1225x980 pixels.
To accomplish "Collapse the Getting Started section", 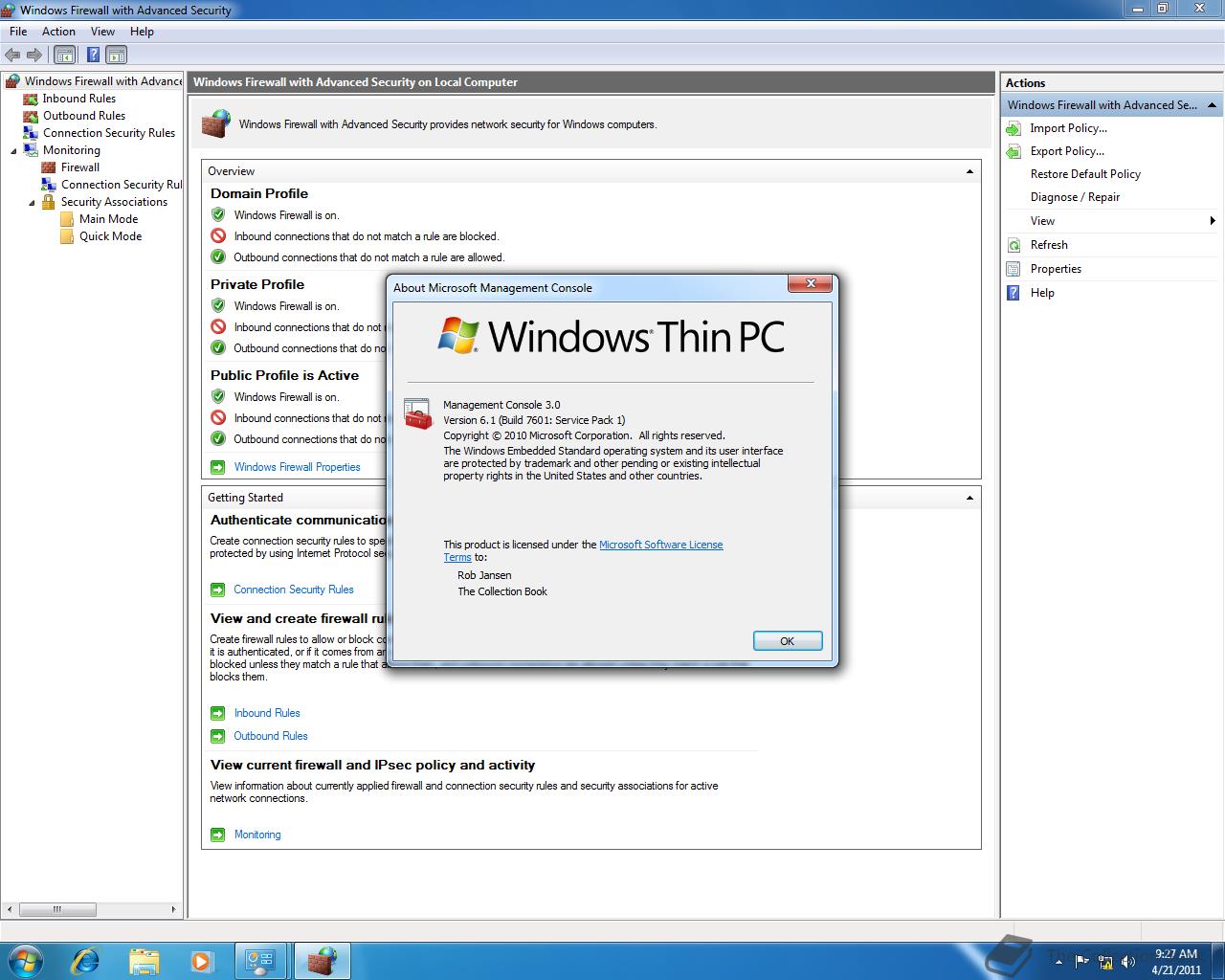I will (x=969, y=498).
